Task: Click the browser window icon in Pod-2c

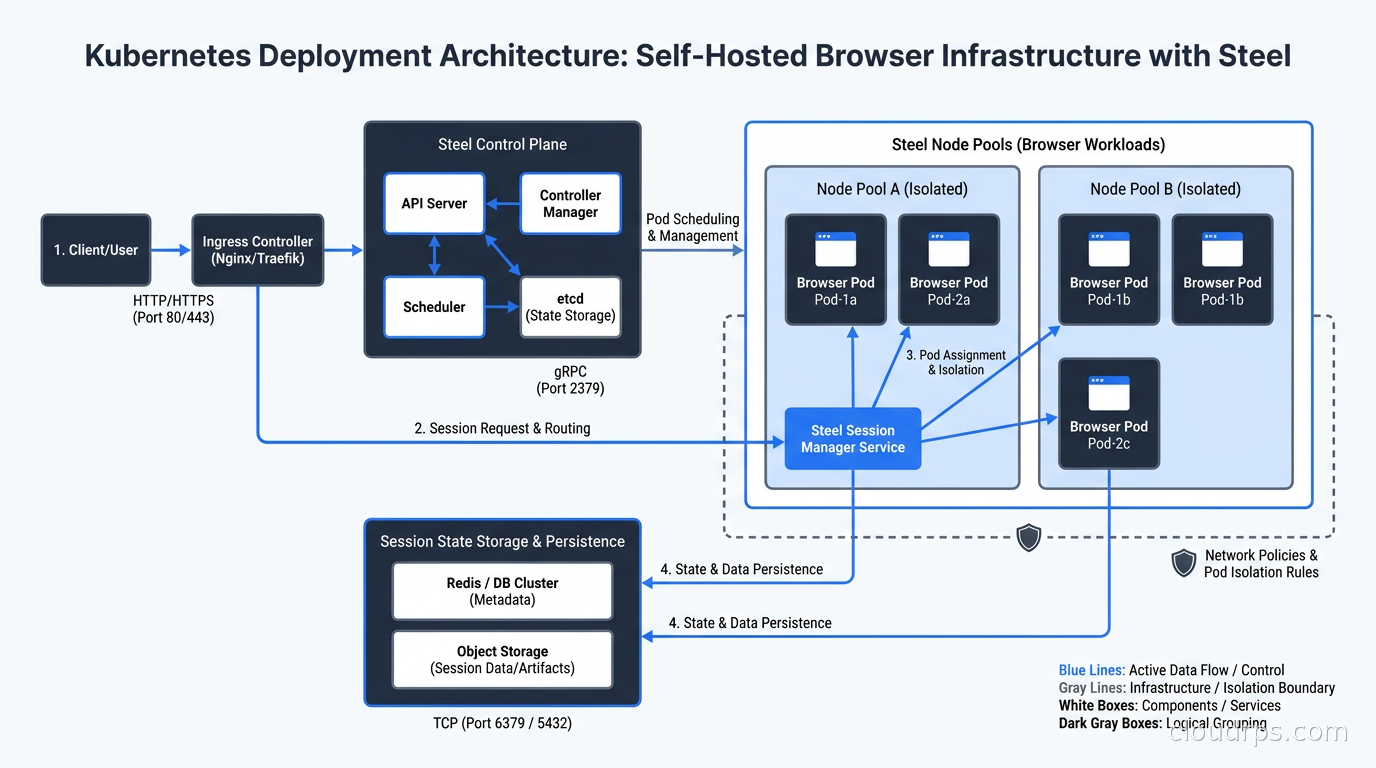Action: pos(1109,393)
